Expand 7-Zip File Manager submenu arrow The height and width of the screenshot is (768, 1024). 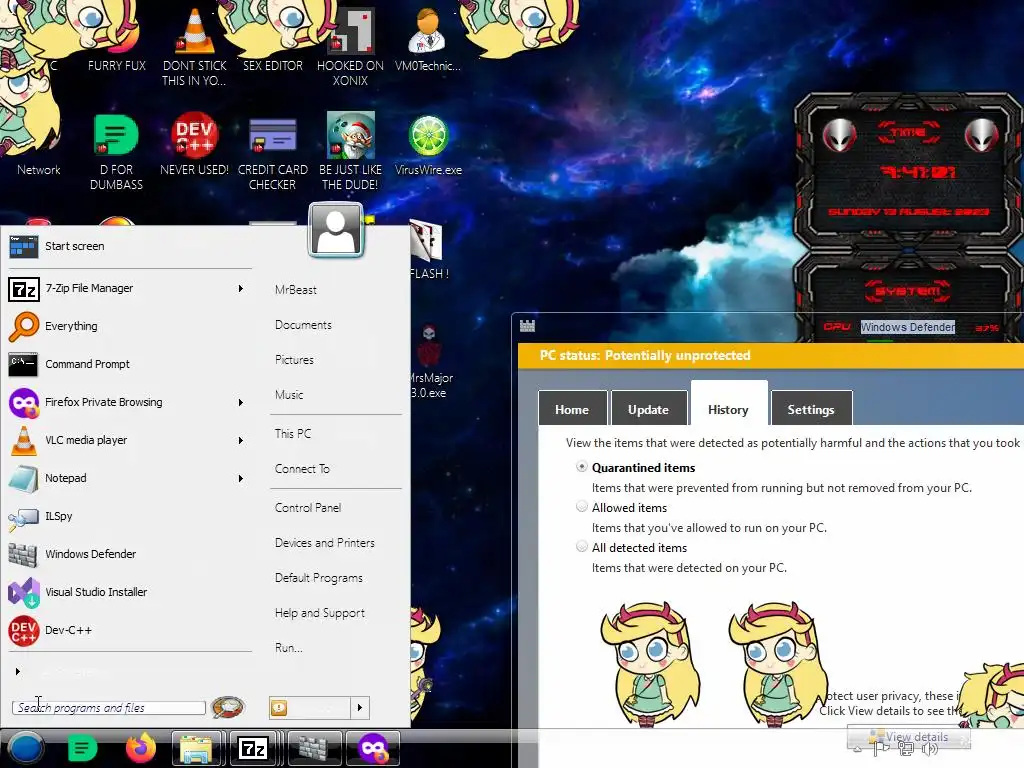tap(240, 288)
